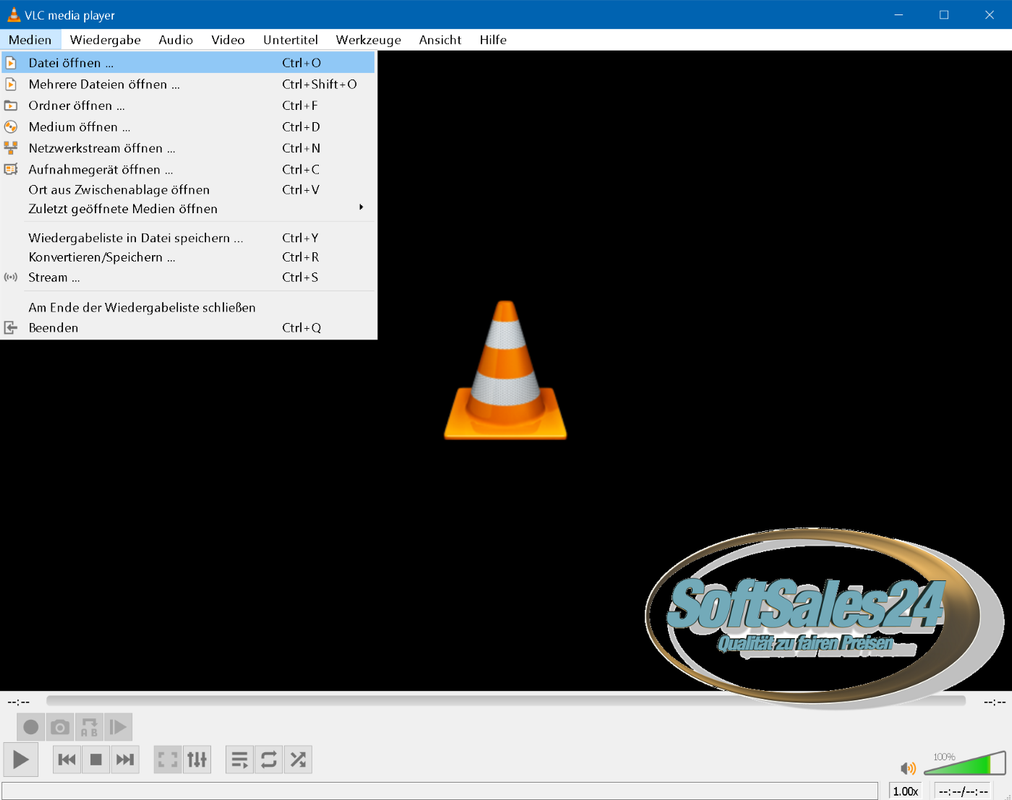Click the stop playback button
Screen dimensions: 1012x800
(x=96, y=759)
